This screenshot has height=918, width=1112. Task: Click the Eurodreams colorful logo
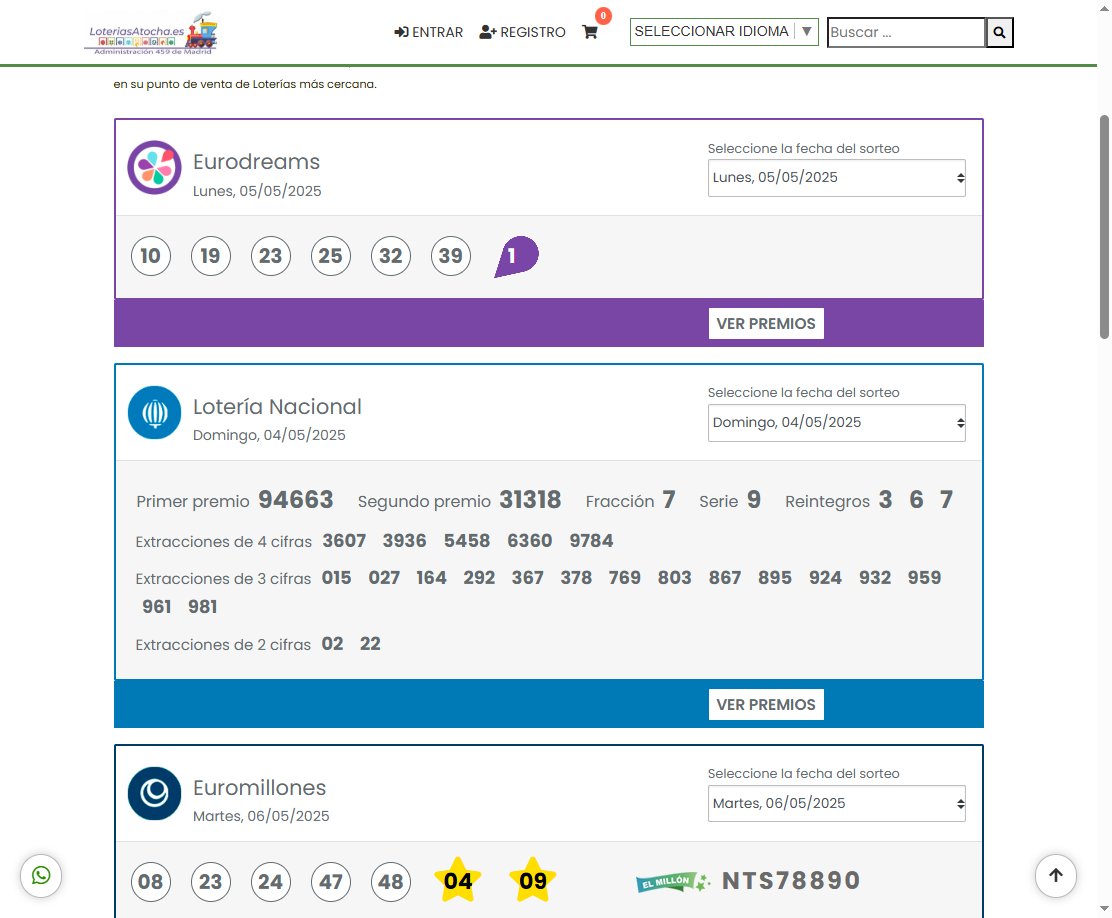point(155,167)
